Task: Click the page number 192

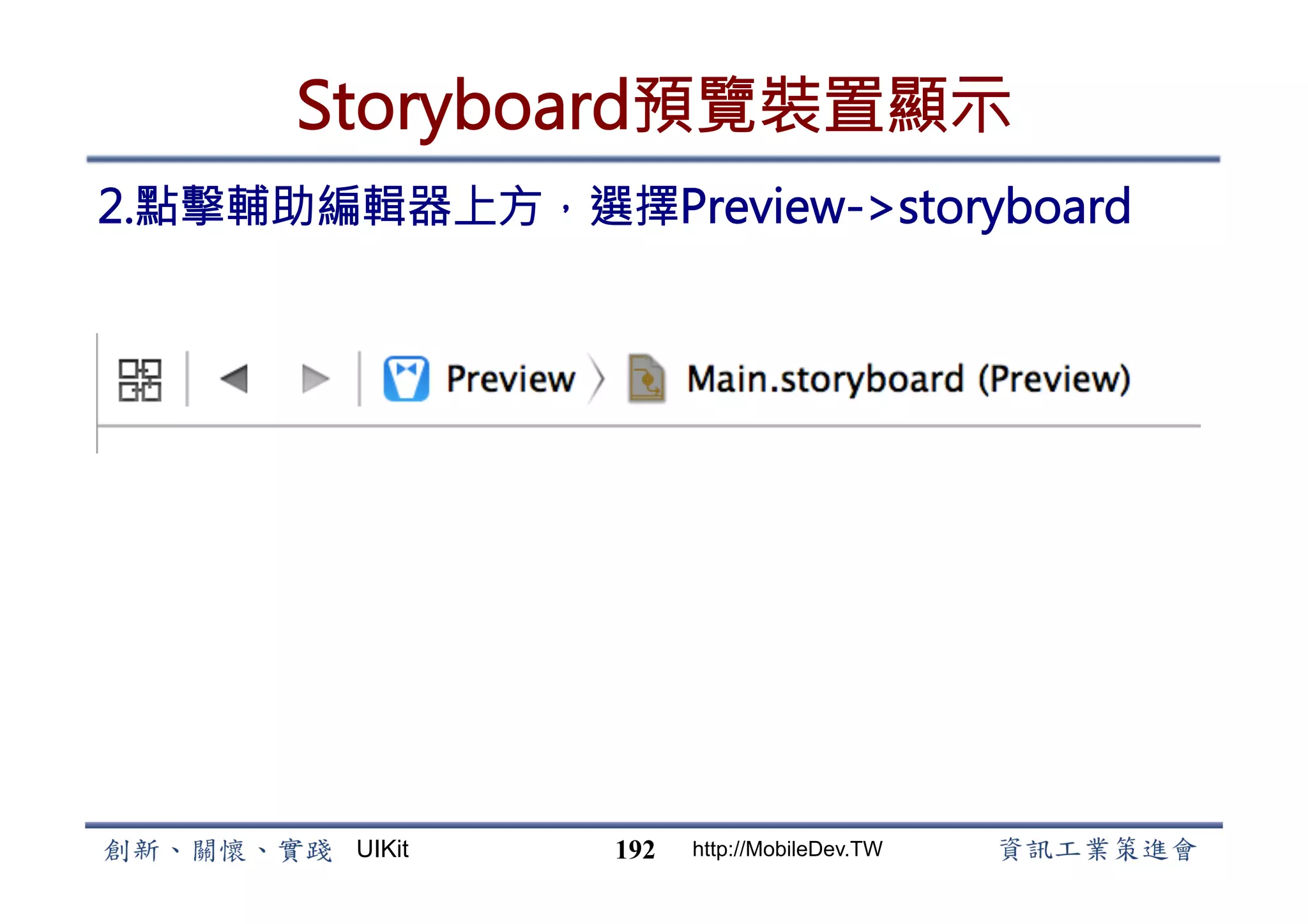Action: pyautogui.click(x=635, y=850)
